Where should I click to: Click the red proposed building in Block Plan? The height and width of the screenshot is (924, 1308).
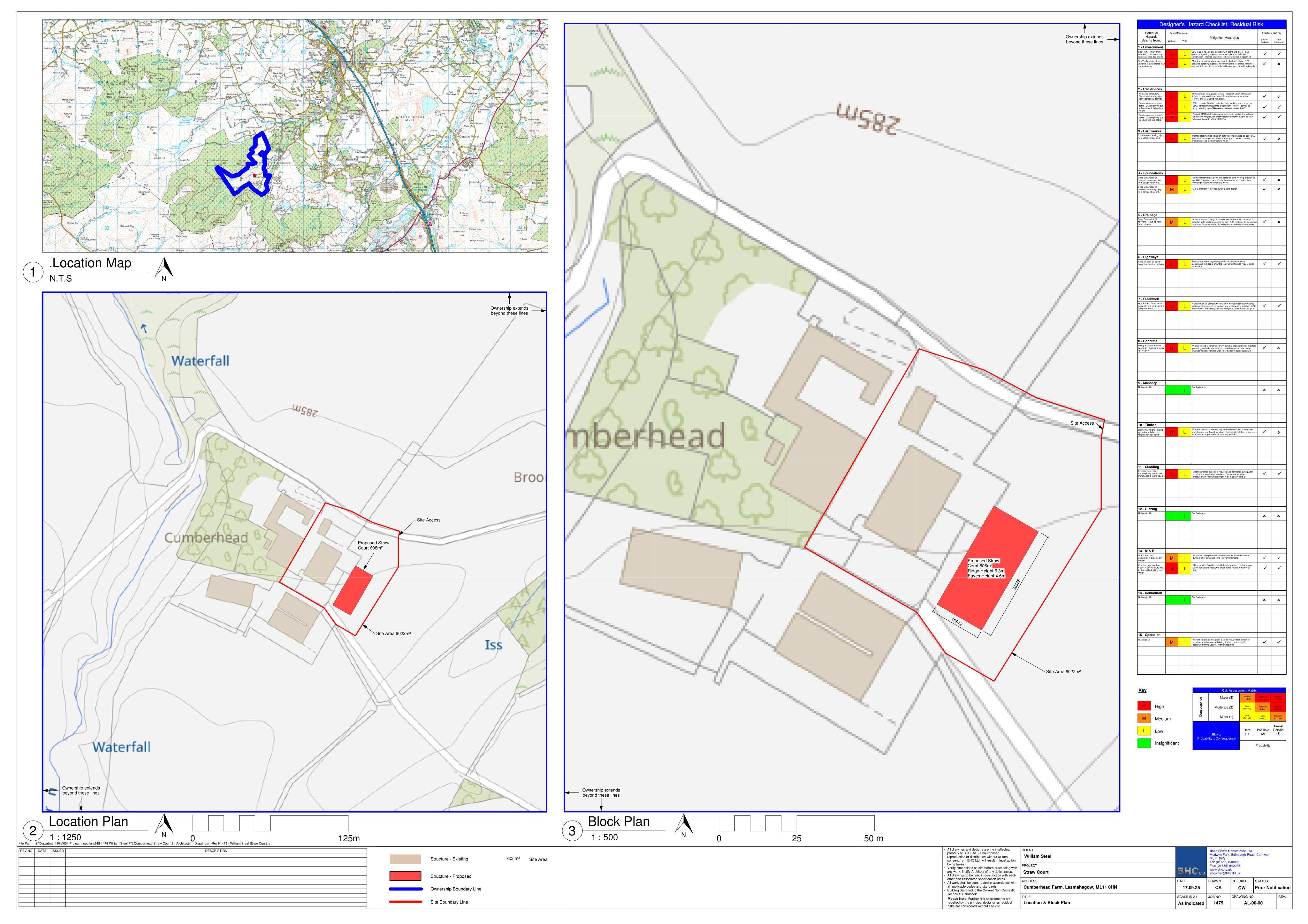pos(987,569)
